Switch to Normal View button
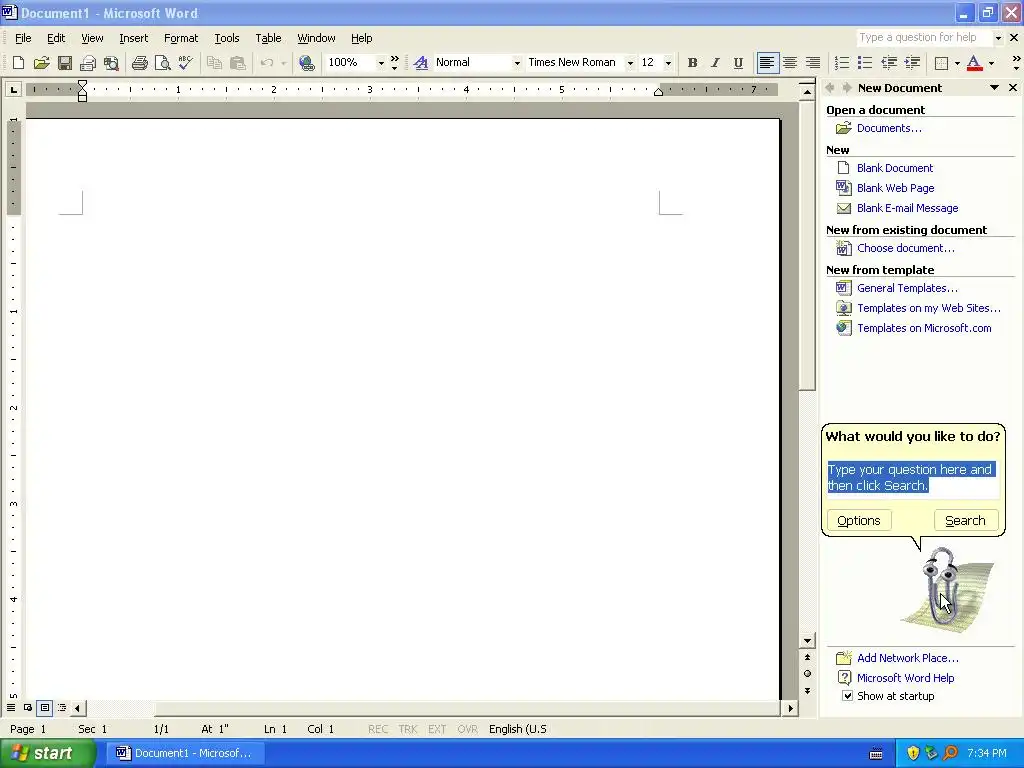 11,707
